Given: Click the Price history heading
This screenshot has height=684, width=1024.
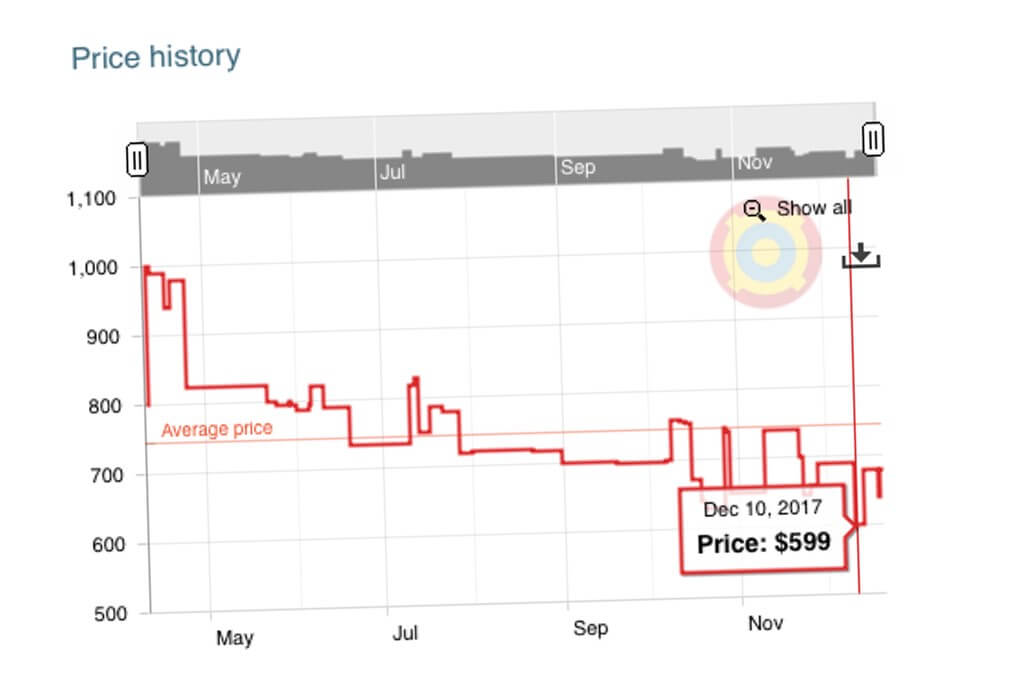Looking at the screenshot, I should [155, 56].
